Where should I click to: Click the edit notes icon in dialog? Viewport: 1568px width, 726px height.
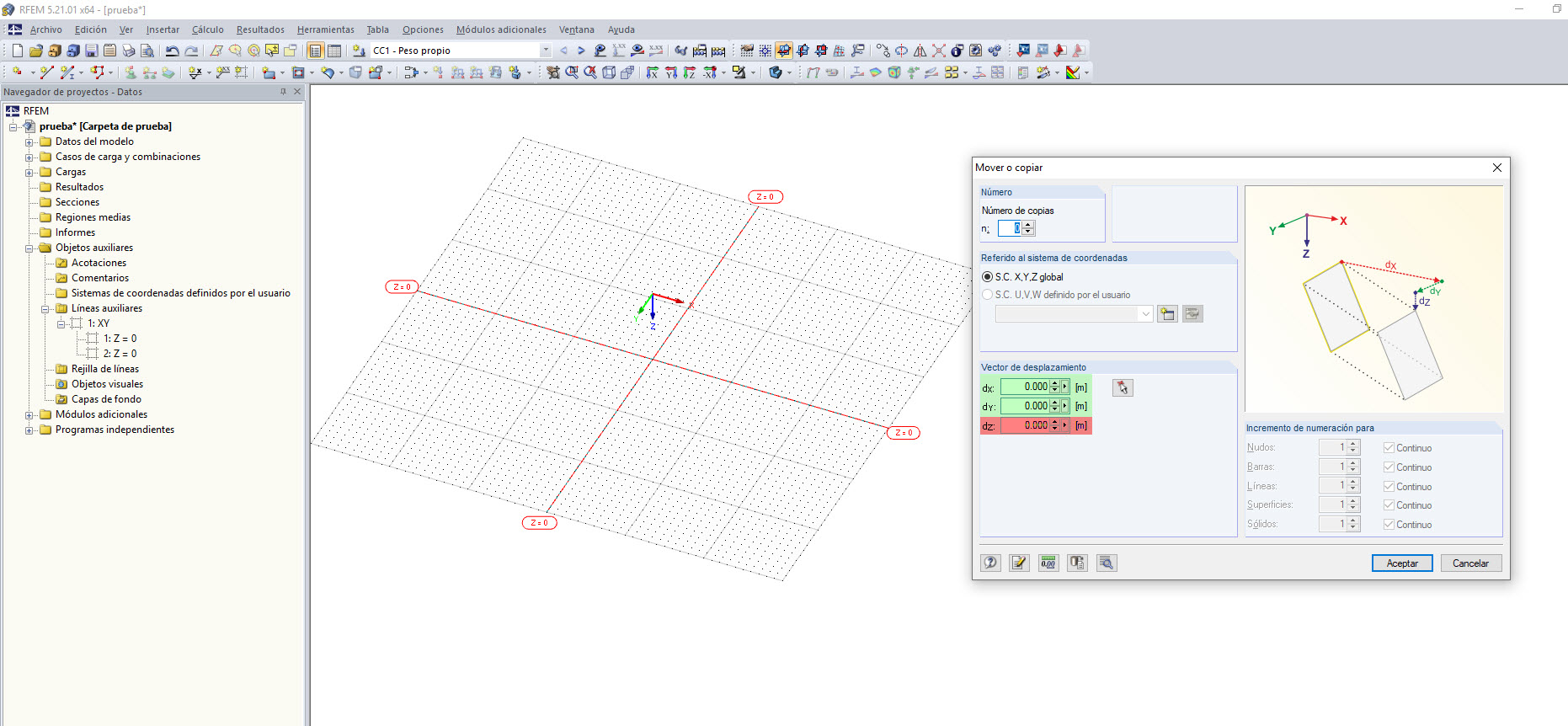tap(1019, 563)
